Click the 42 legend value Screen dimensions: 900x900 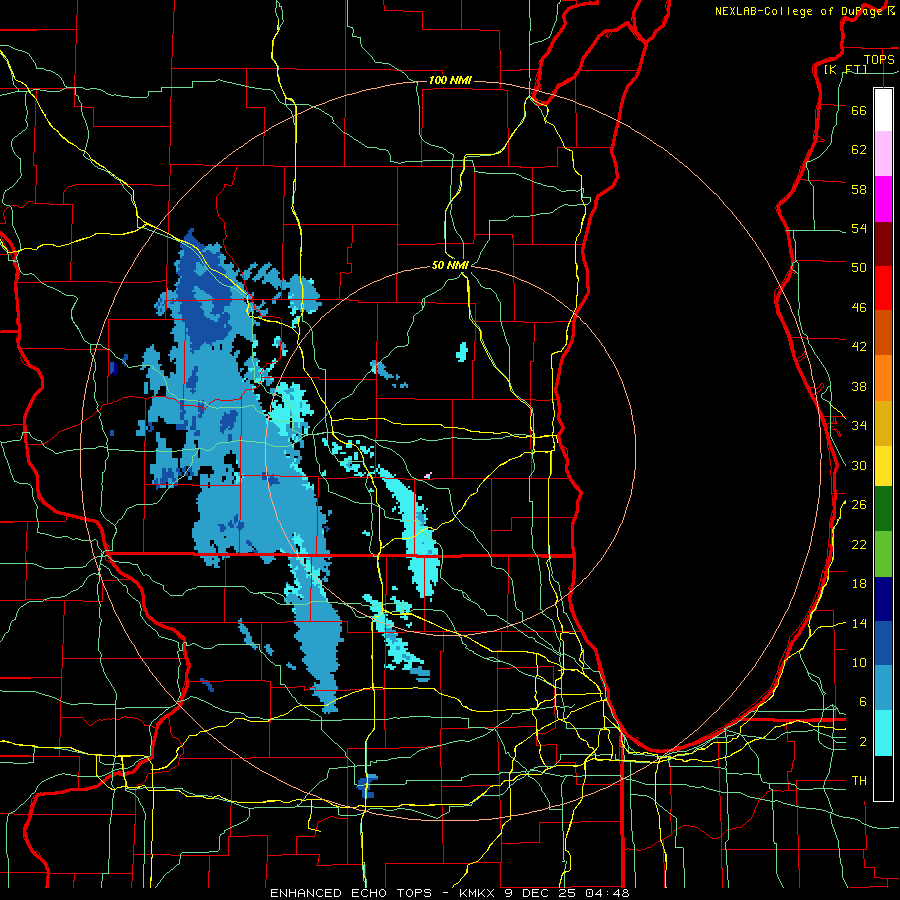(859, 347)
